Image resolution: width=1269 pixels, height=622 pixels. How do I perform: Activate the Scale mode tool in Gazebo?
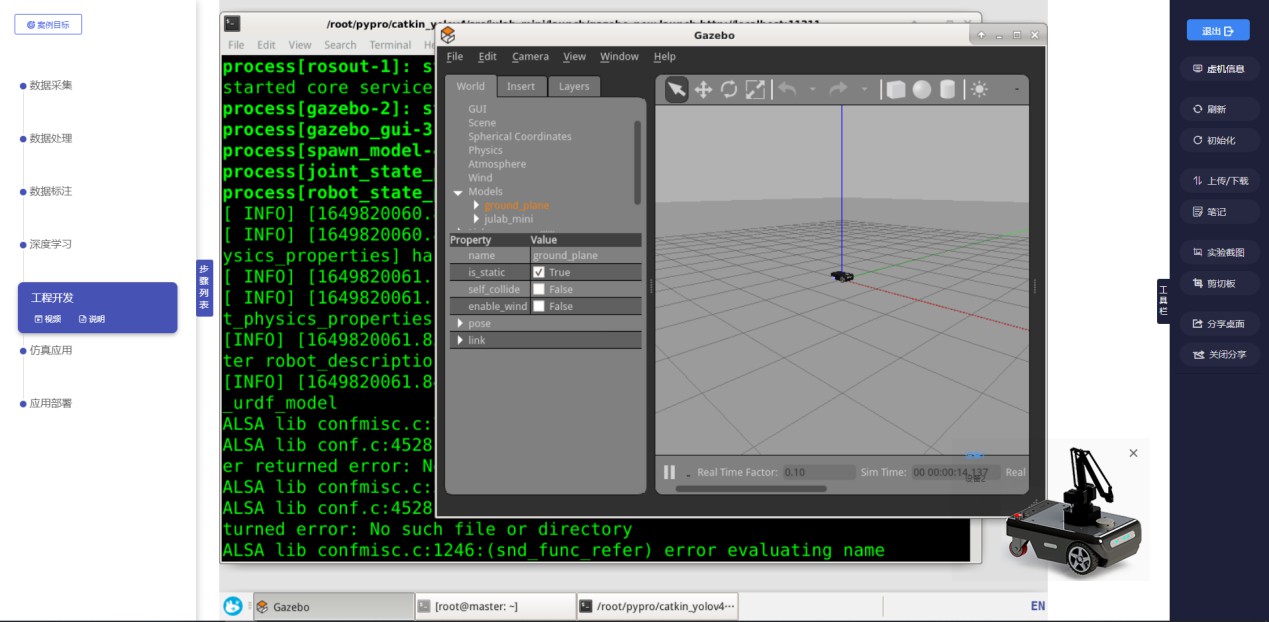coord(755,90)
